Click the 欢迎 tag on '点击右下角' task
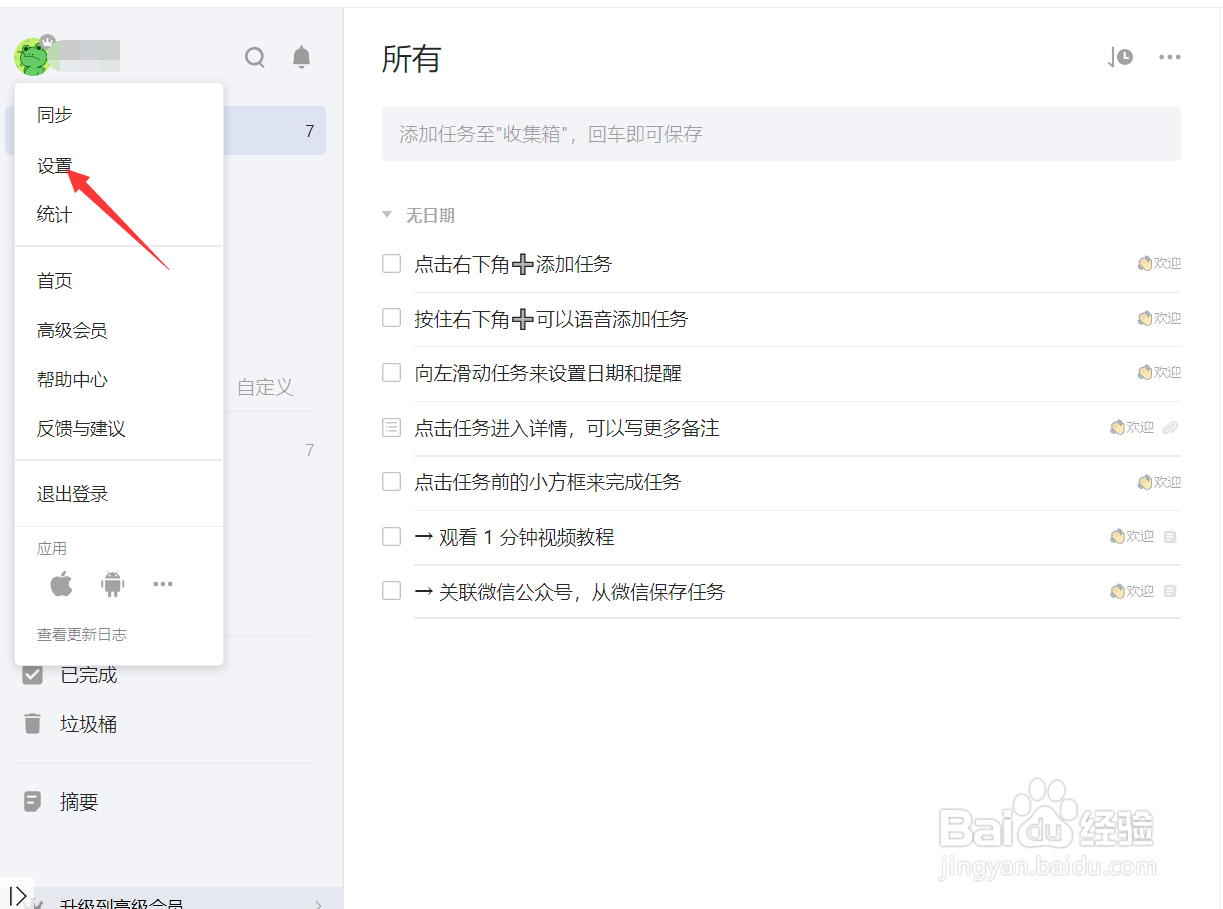 pyautogui.click(x=1159, y=264)
